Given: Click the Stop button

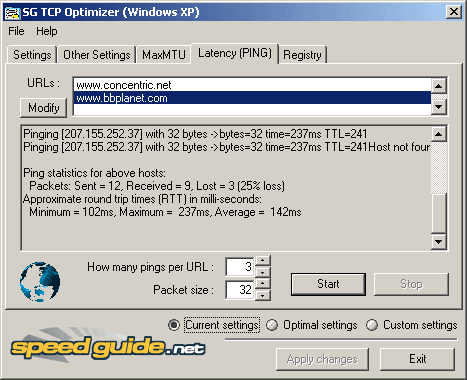Looking at the screenshot, I should click(x=411, y=284).
